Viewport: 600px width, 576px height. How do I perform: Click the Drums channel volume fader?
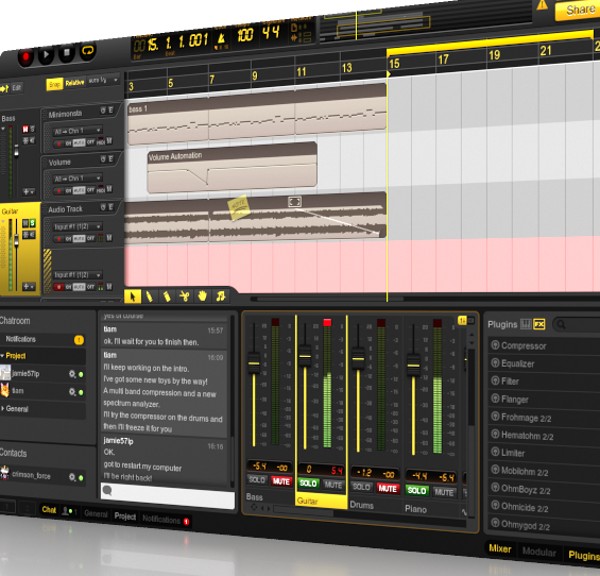pyautogui.click(x=358, y=357)
